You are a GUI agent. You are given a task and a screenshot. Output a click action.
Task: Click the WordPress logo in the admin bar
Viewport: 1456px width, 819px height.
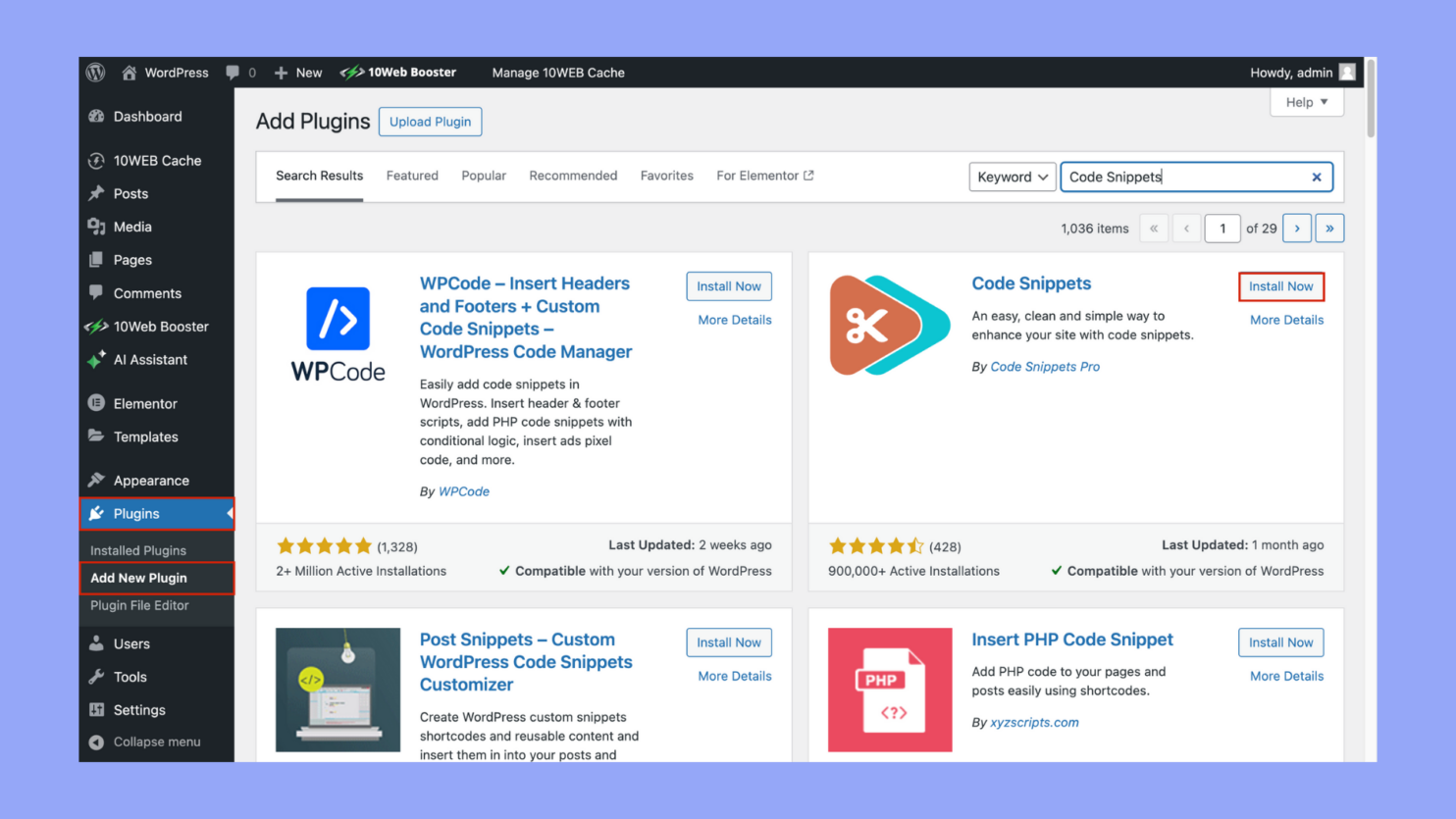coord(95,72)
